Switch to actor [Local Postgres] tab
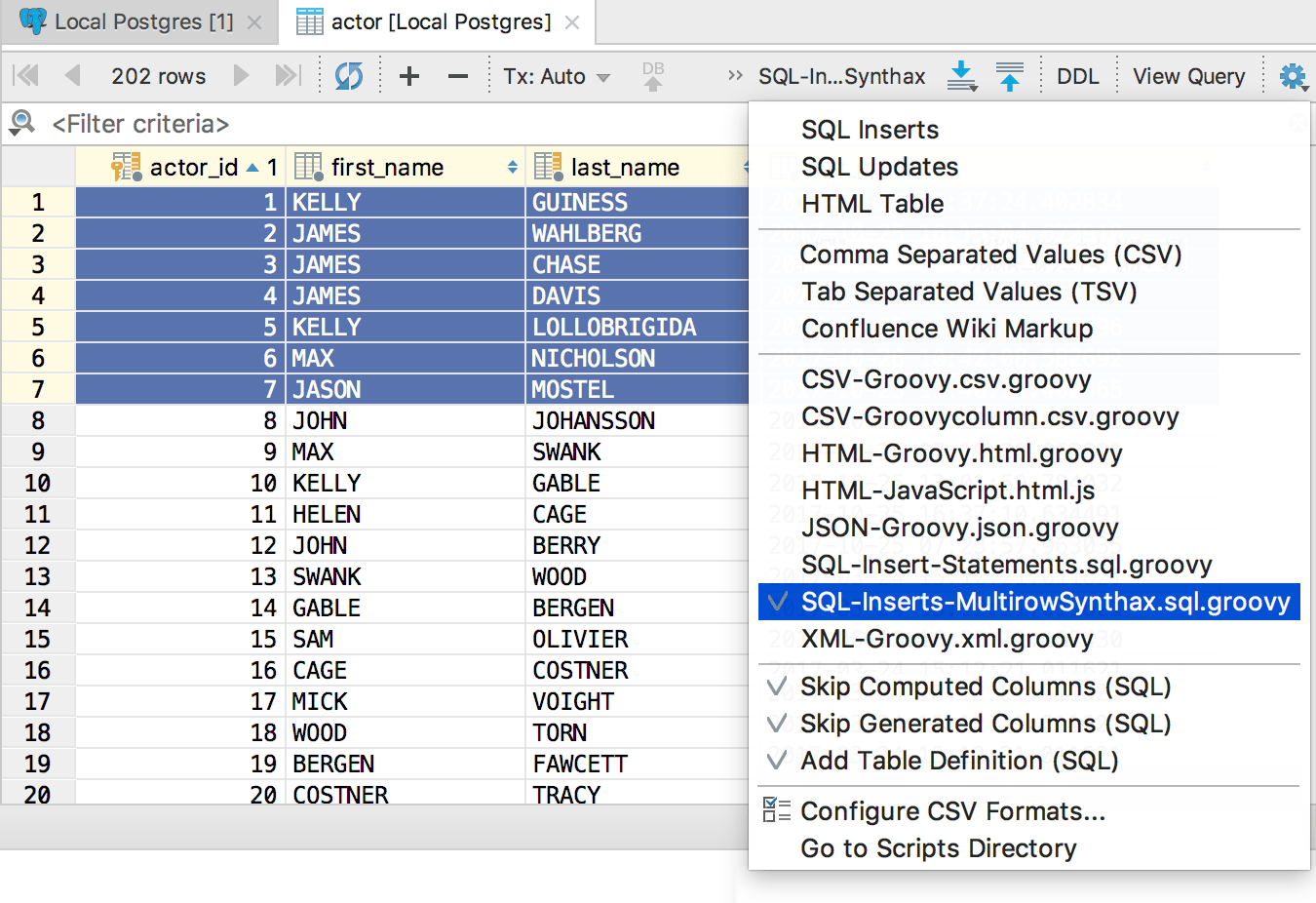This screenshot has width=1316, height=903. point(441,21)
